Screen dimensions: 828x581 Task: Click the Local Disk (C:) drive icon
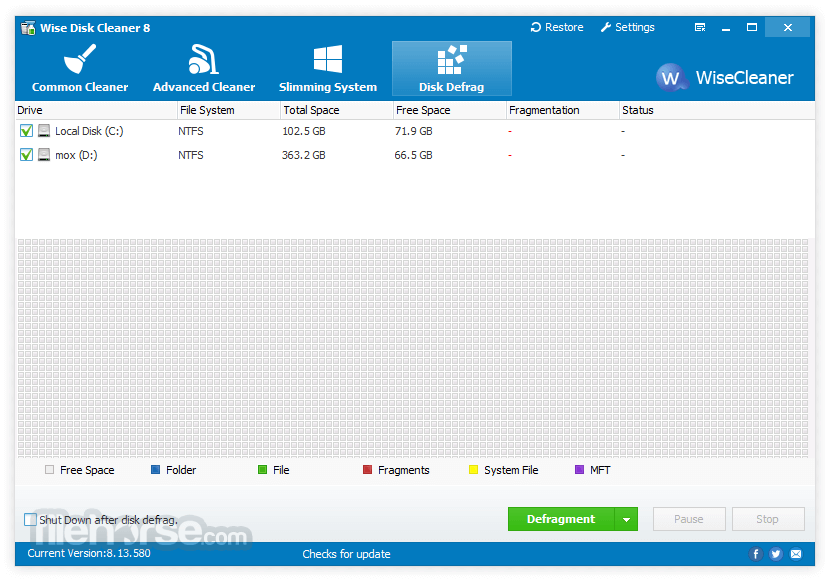coord(44,130)
